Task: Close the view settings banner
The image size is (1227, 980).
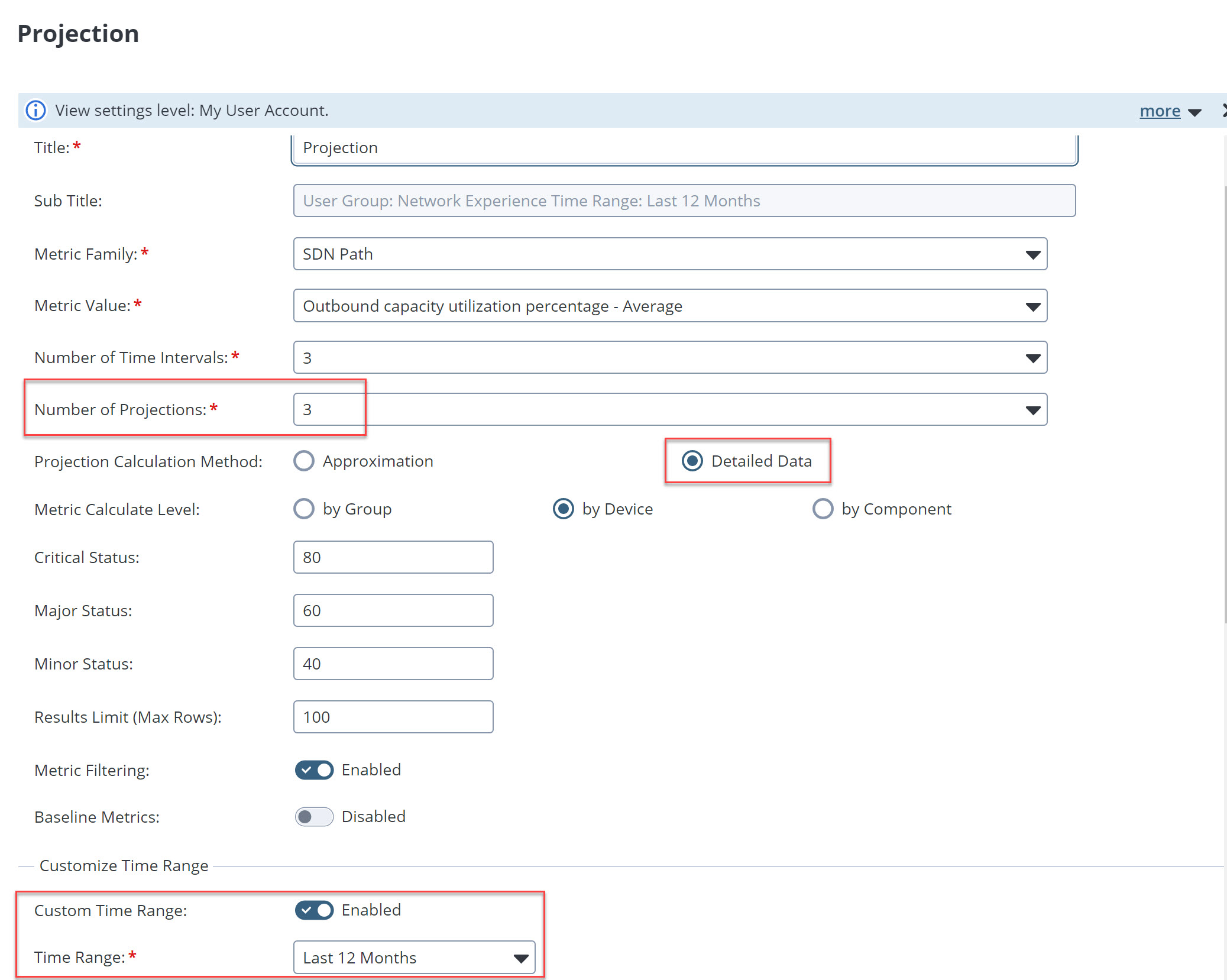Action: point(1223,110)
